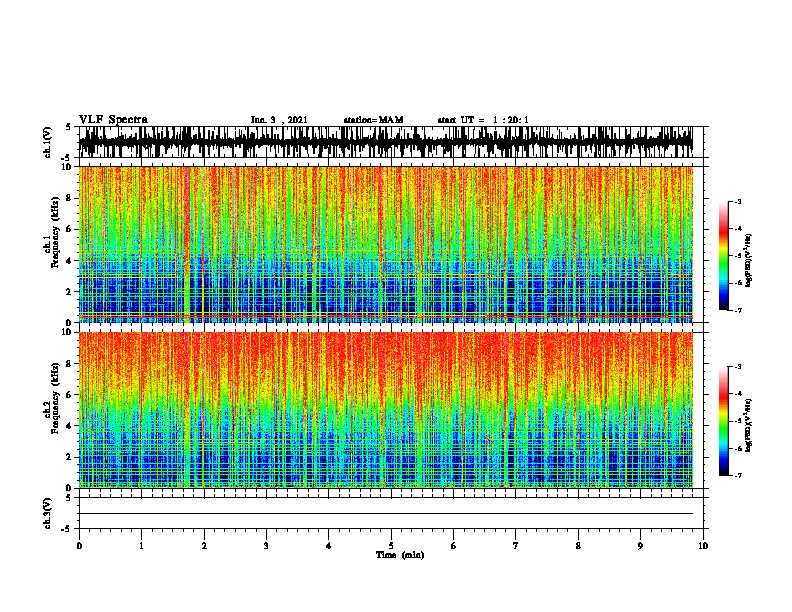The height and width of the screenshot is (612, 792).
Task: Click the ch.2 colorbar log(PSD) unit label
Action: [748, 425]
